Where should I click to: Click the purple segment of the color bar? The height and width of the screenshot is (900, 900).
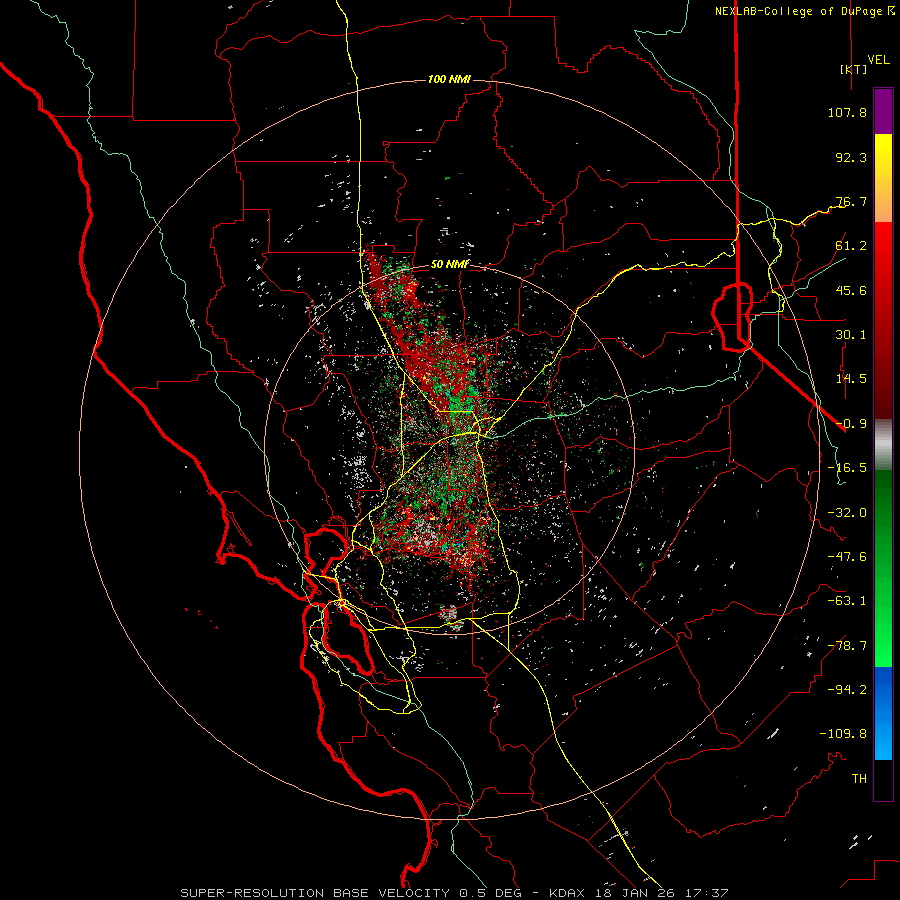(x=883, y=111)
